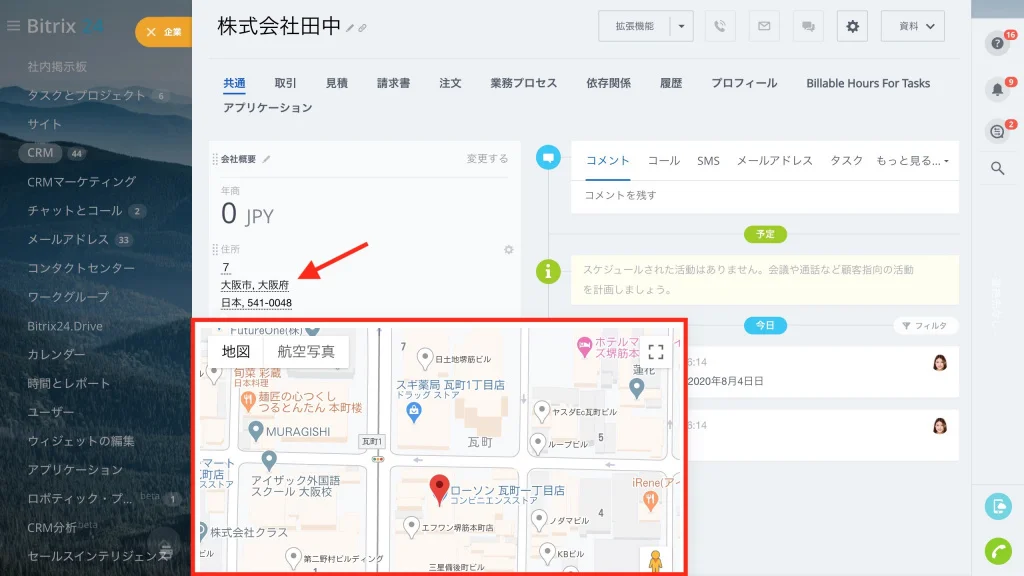Open the 資料 dropdown
1024x576 pixels.
[913, 26]
